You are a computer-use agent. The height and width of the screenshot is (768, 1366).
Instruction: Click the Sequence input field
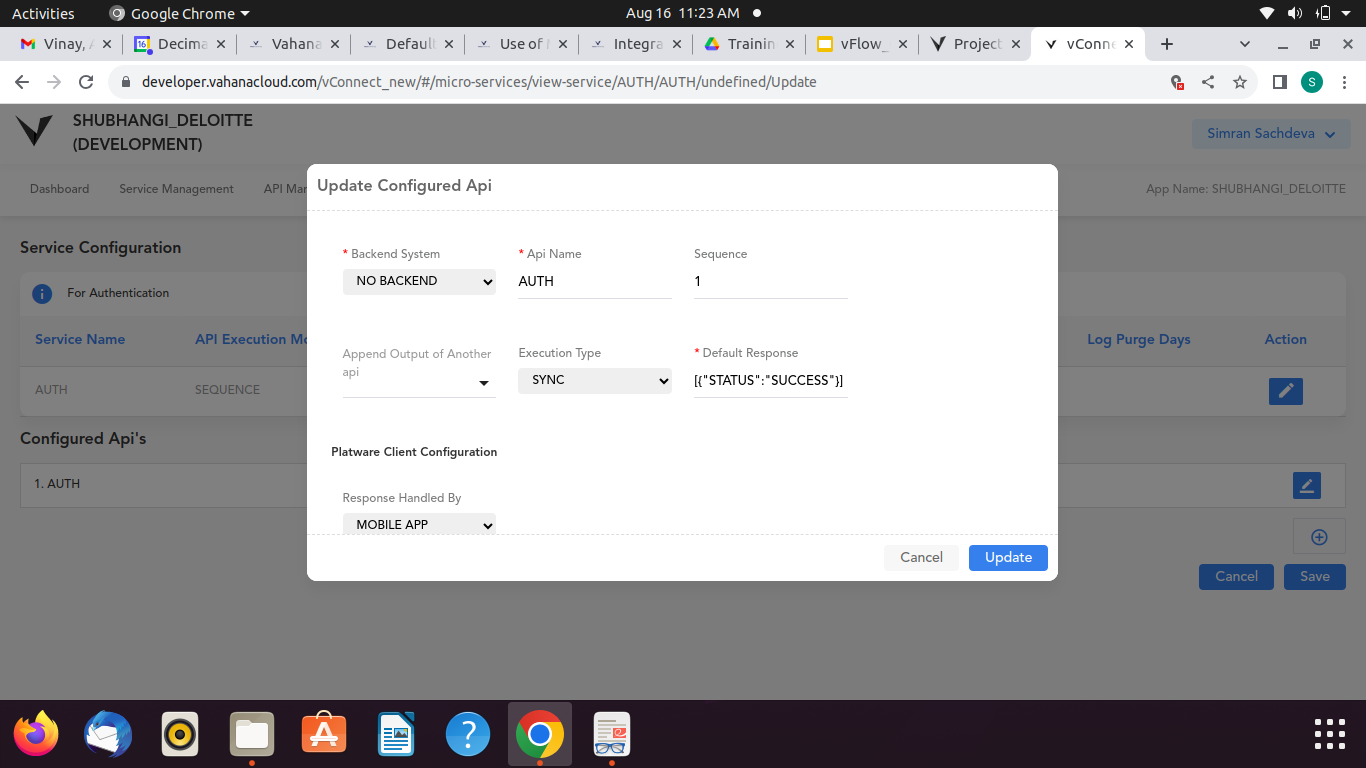[770, 282]
